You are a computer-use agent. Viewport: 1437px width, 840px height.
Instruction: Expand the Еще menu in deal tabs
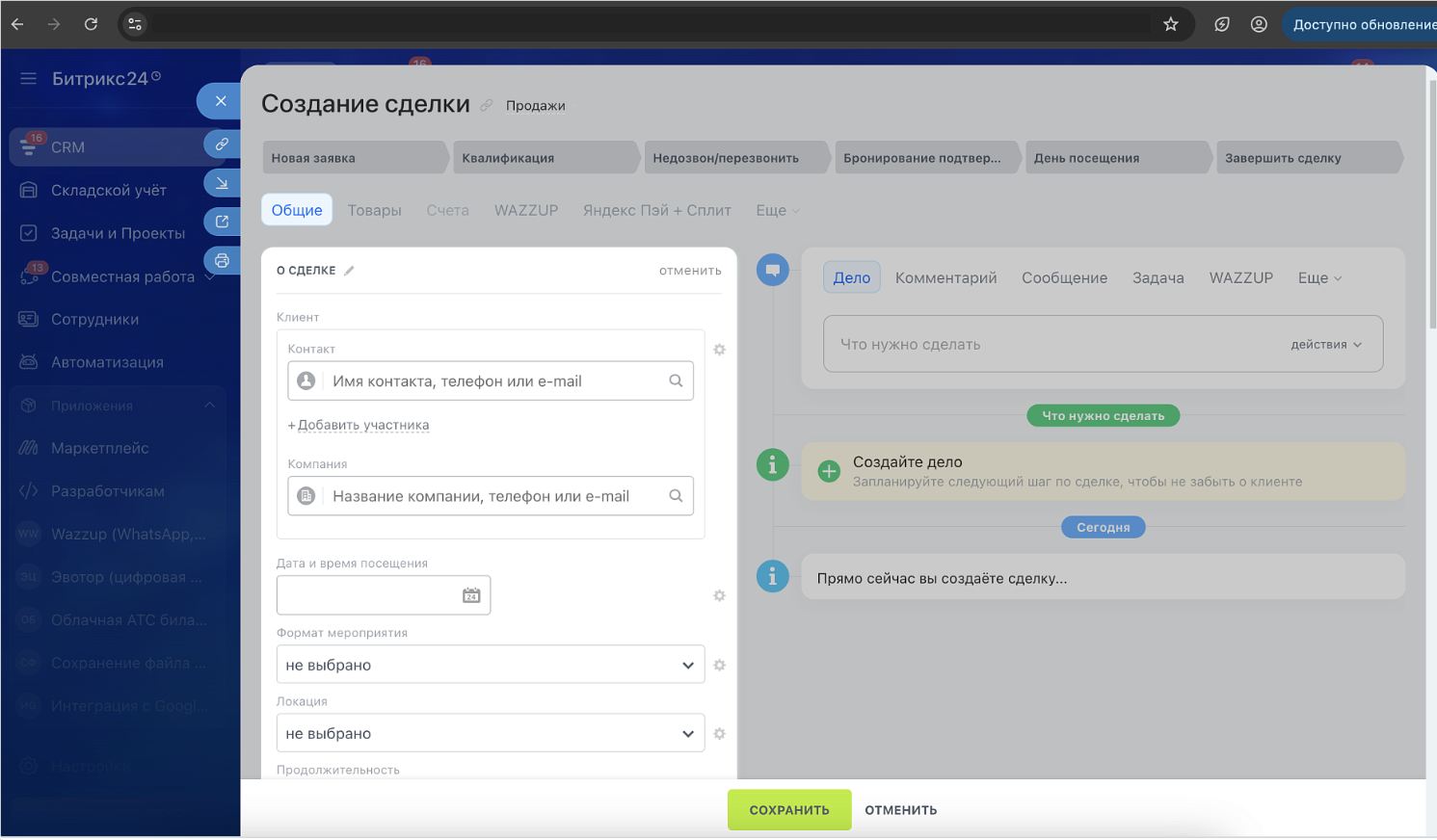[777, 210]
